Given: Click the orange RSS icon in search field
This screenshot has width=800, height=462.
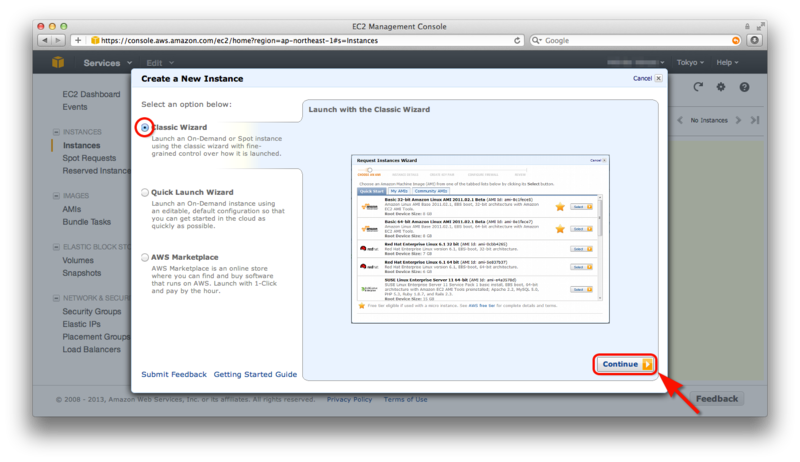Looking at the screenshot, I should click(736, 40).
